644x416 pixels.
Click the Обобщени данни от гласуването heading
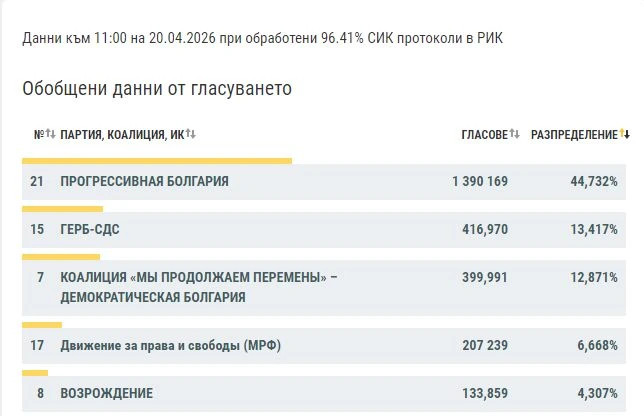point(157,88)
